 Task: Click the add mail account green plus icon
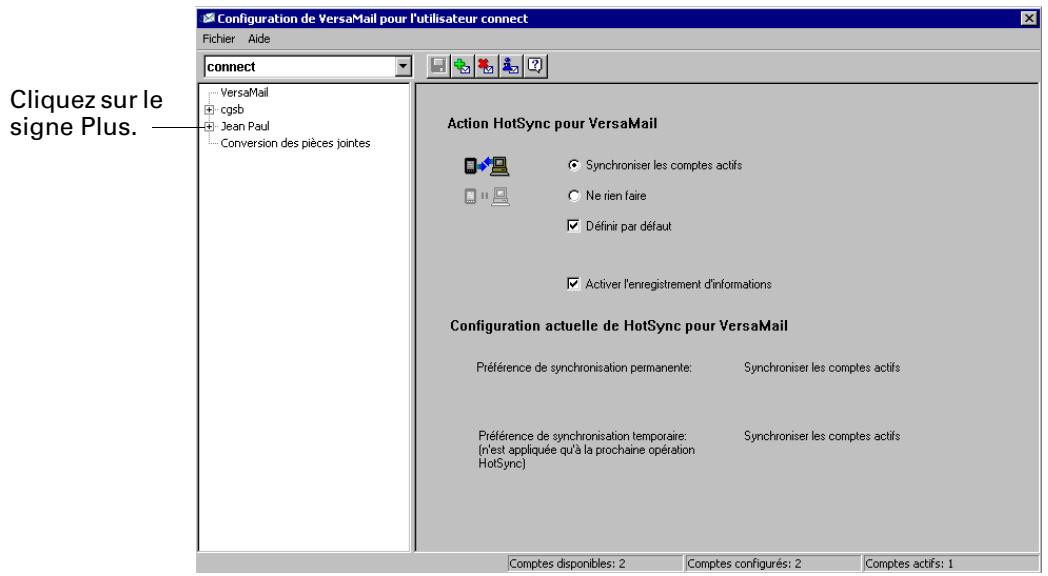click(x=463, y=66)
